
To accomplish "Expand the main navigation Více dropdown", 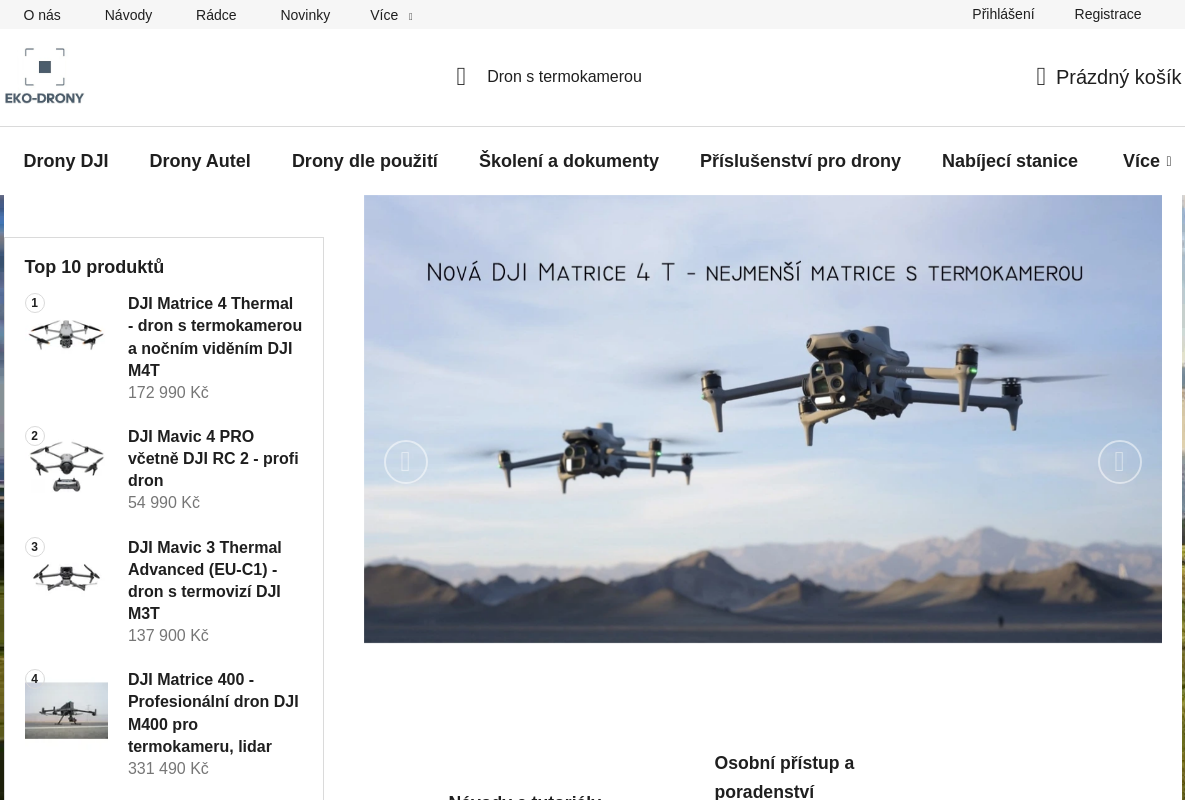I will pos(1146,161).
